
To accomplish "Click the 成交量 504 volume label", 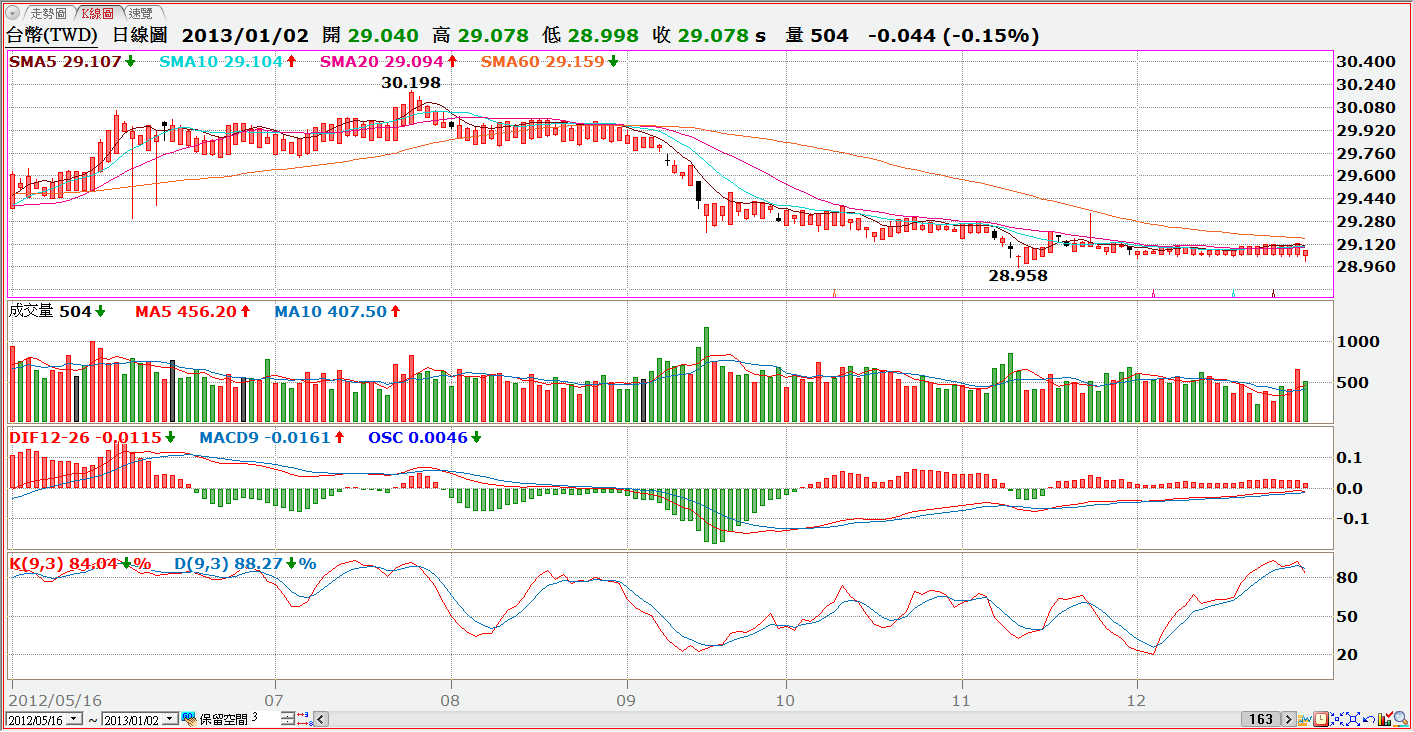I will click(x=56, y=311).
